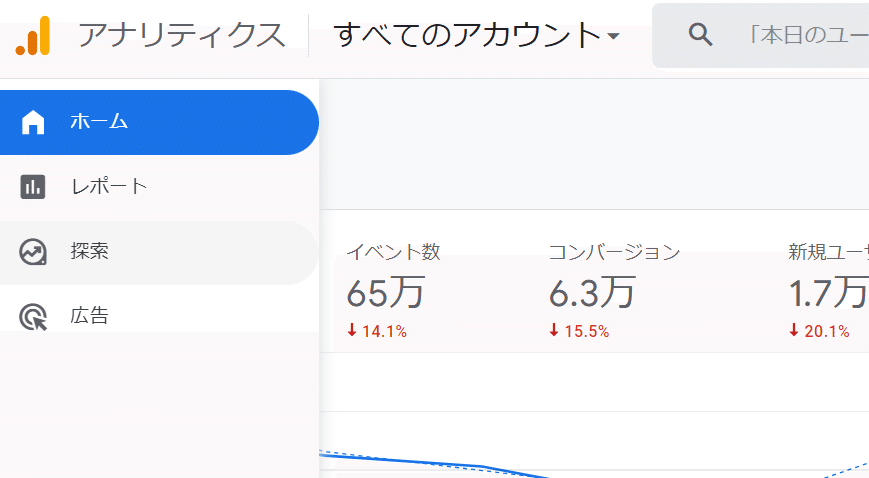869x478 pixels.
Task: Select the 新規ユーザー metric tab
Action: [828, 252]
